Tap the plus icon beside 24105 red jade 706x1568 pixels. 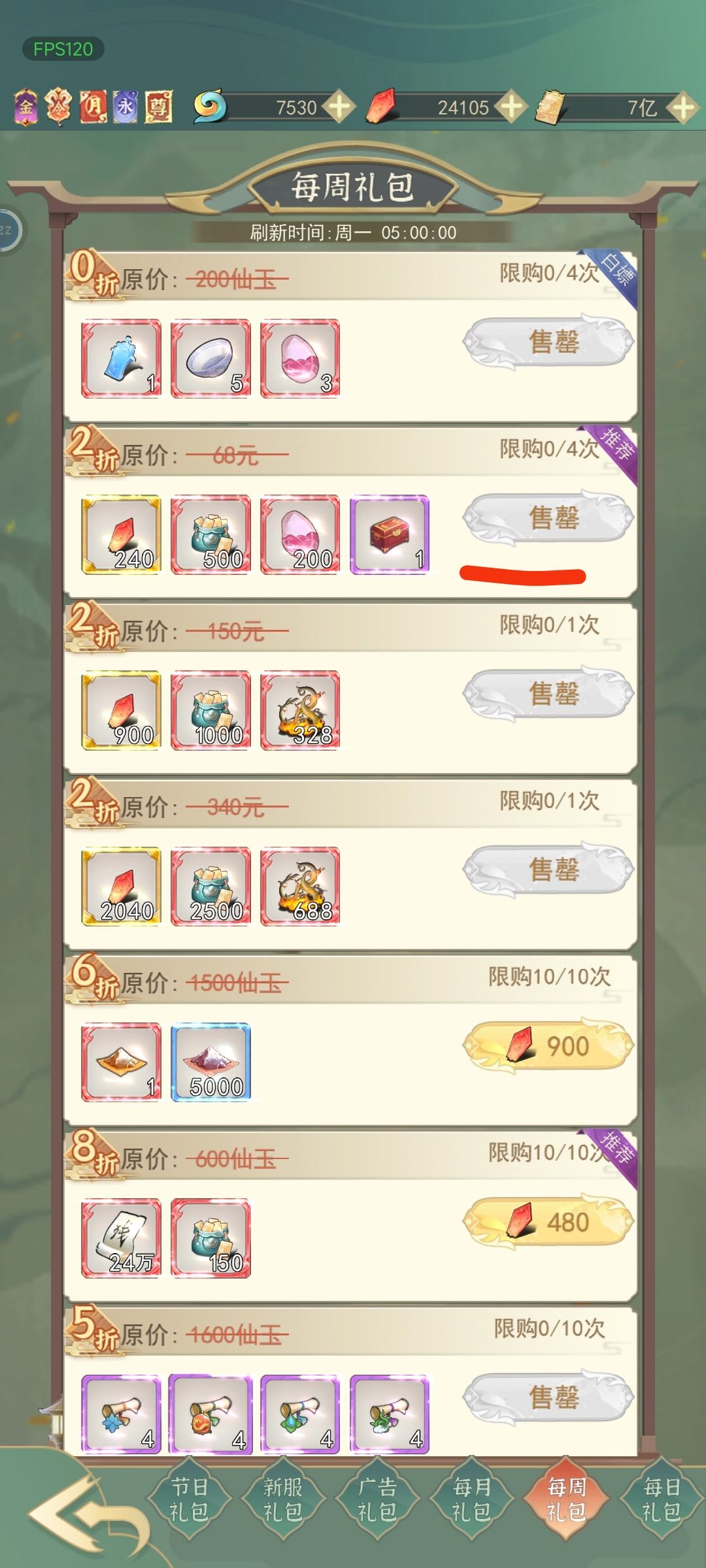[x=511, y=106]
